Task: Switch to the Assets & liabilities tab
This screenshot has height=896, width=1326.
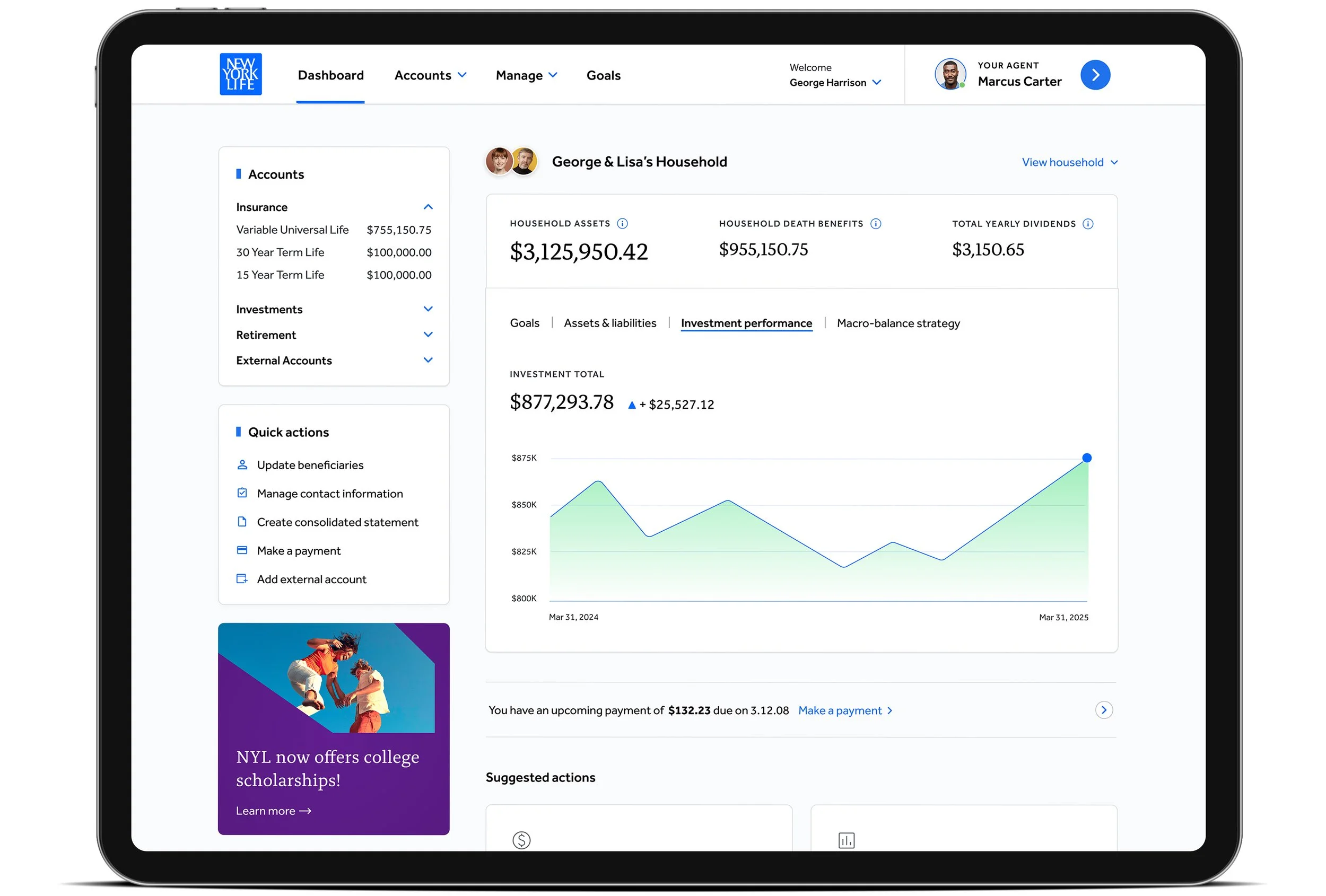Action: [x=609, y=323]
